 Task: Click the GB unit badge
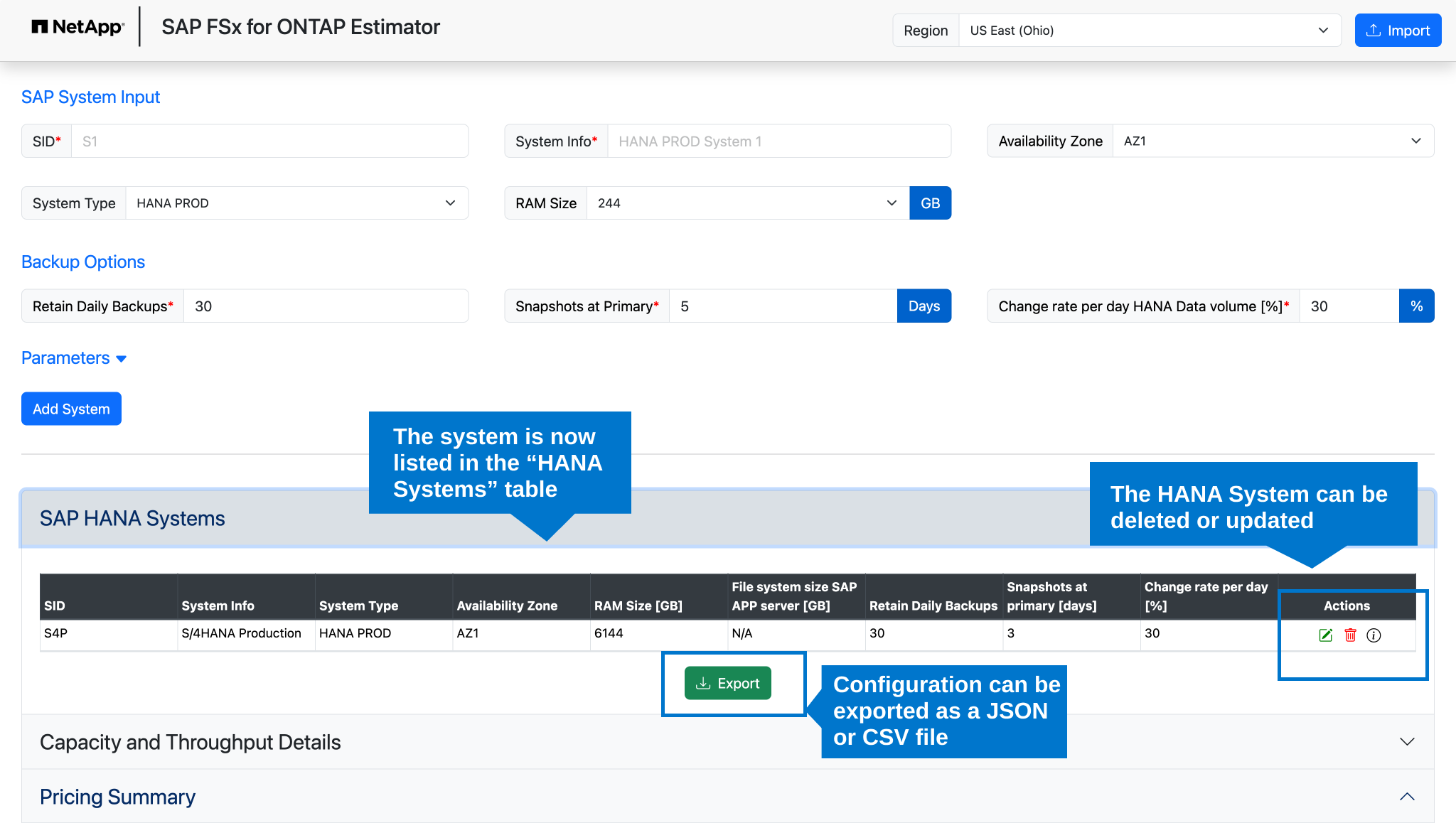(930, 203)
